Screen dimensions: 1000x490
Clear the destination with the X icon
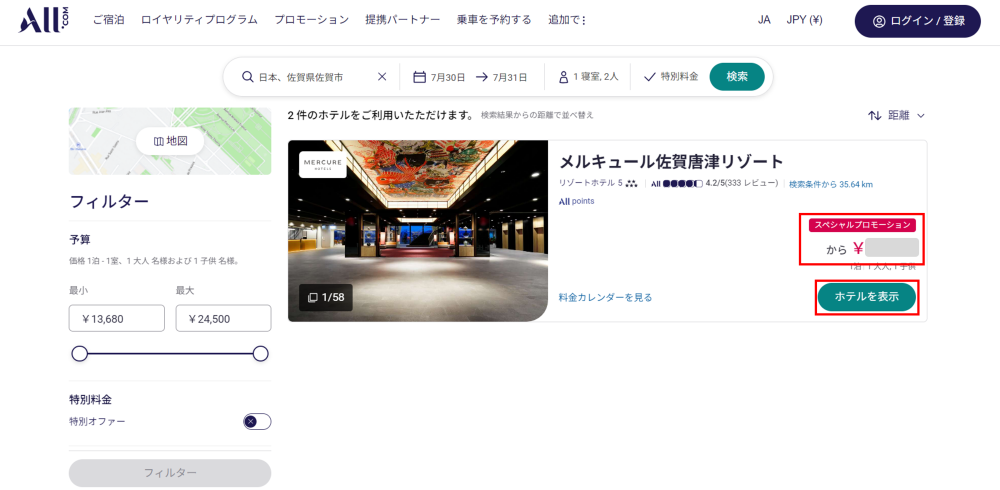click(382, 77)
